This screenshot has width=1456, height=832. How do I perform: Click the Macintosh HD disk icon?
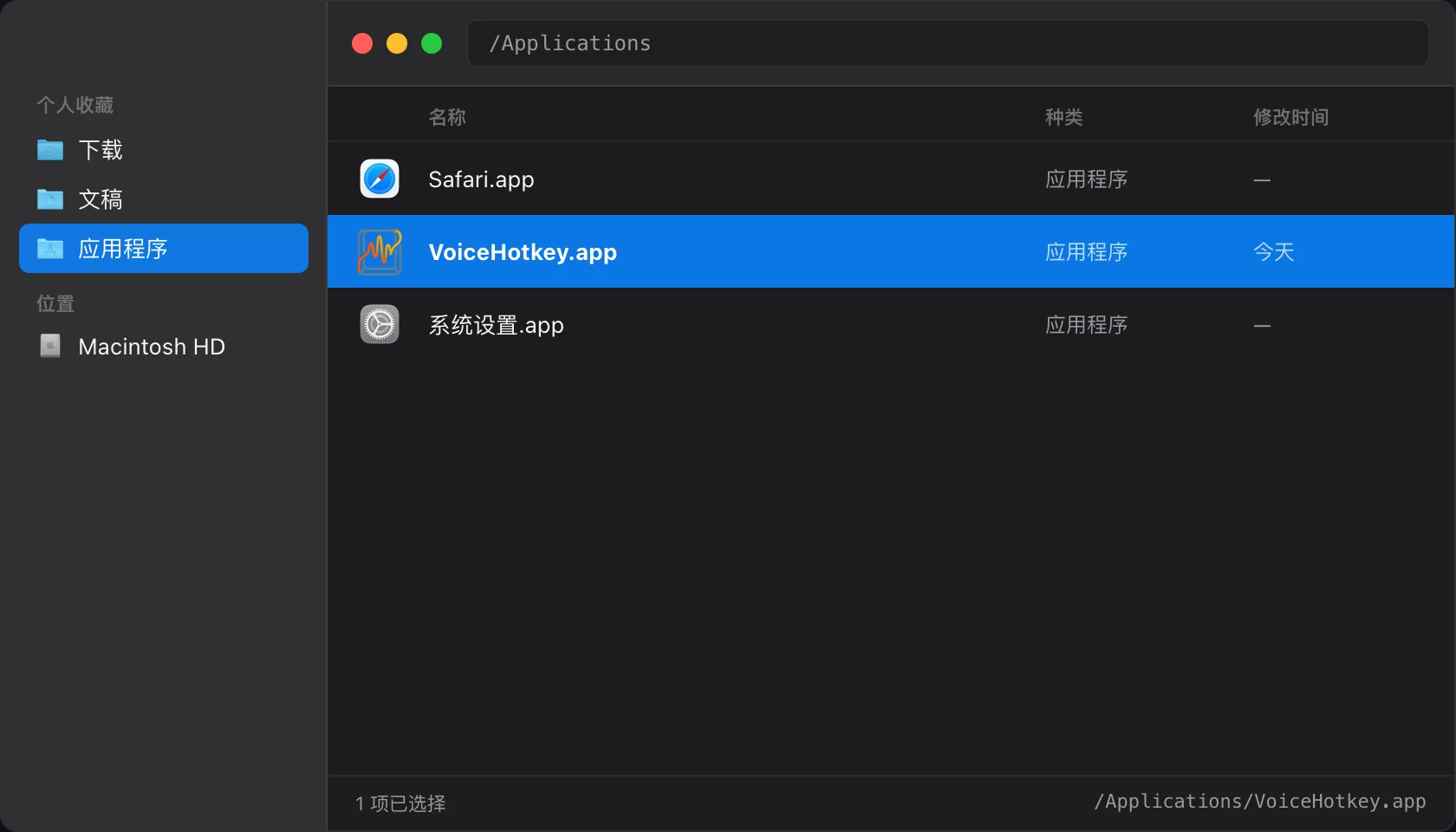click(50, 346)
